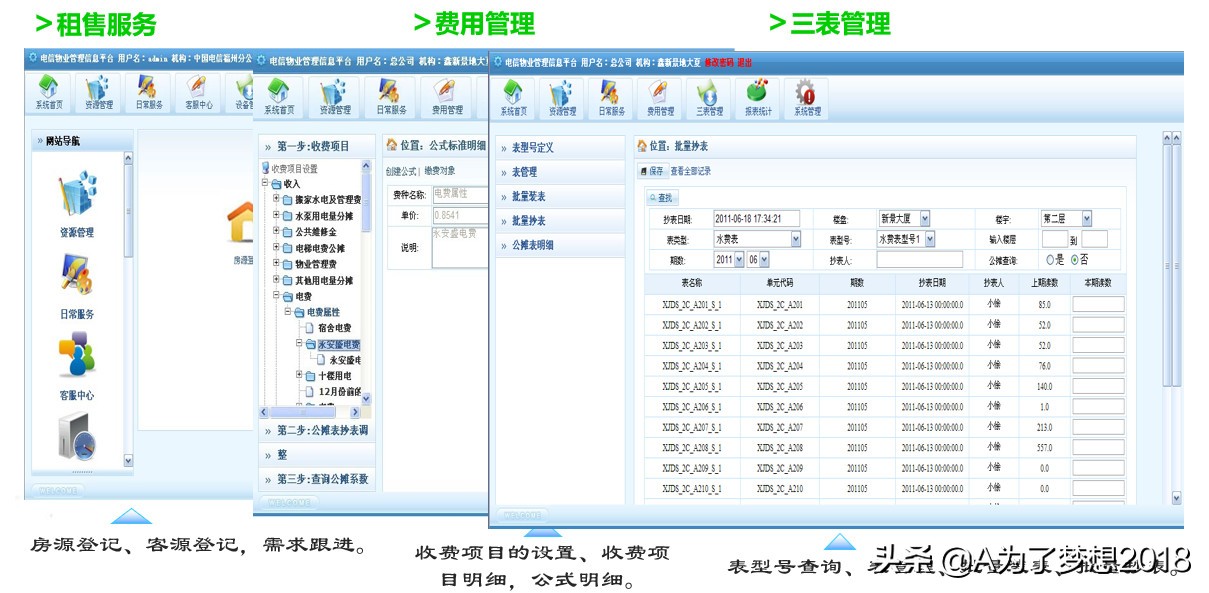Image resolution: width=1209 pixels, height=593 pixels.
Task: Select the 报表统计 (Report Statistics) icon
Action: (x=756, y=95)
